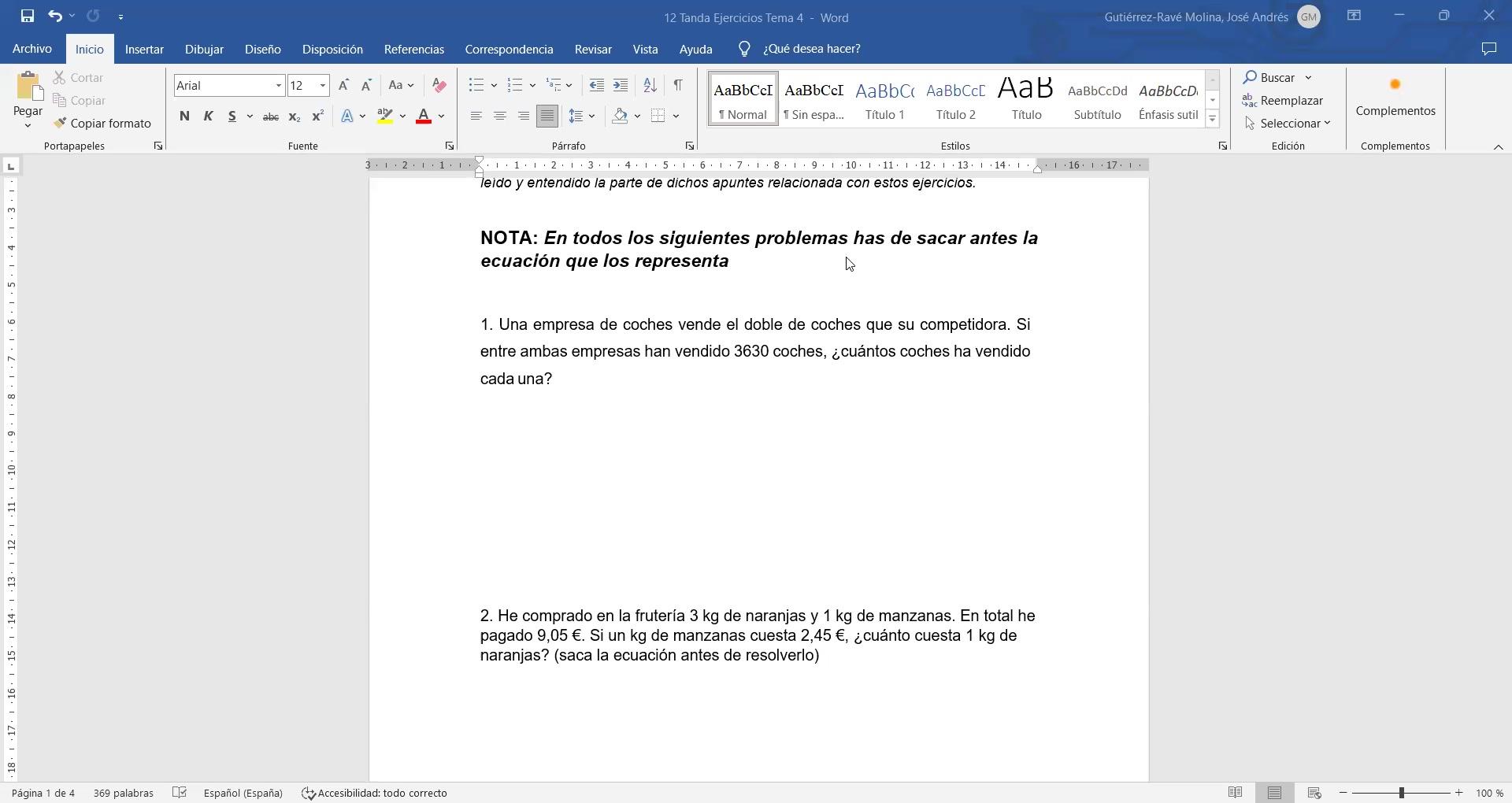
Task: Click the ¿Qué desea hacer? search box
Action: pos(811,49)
